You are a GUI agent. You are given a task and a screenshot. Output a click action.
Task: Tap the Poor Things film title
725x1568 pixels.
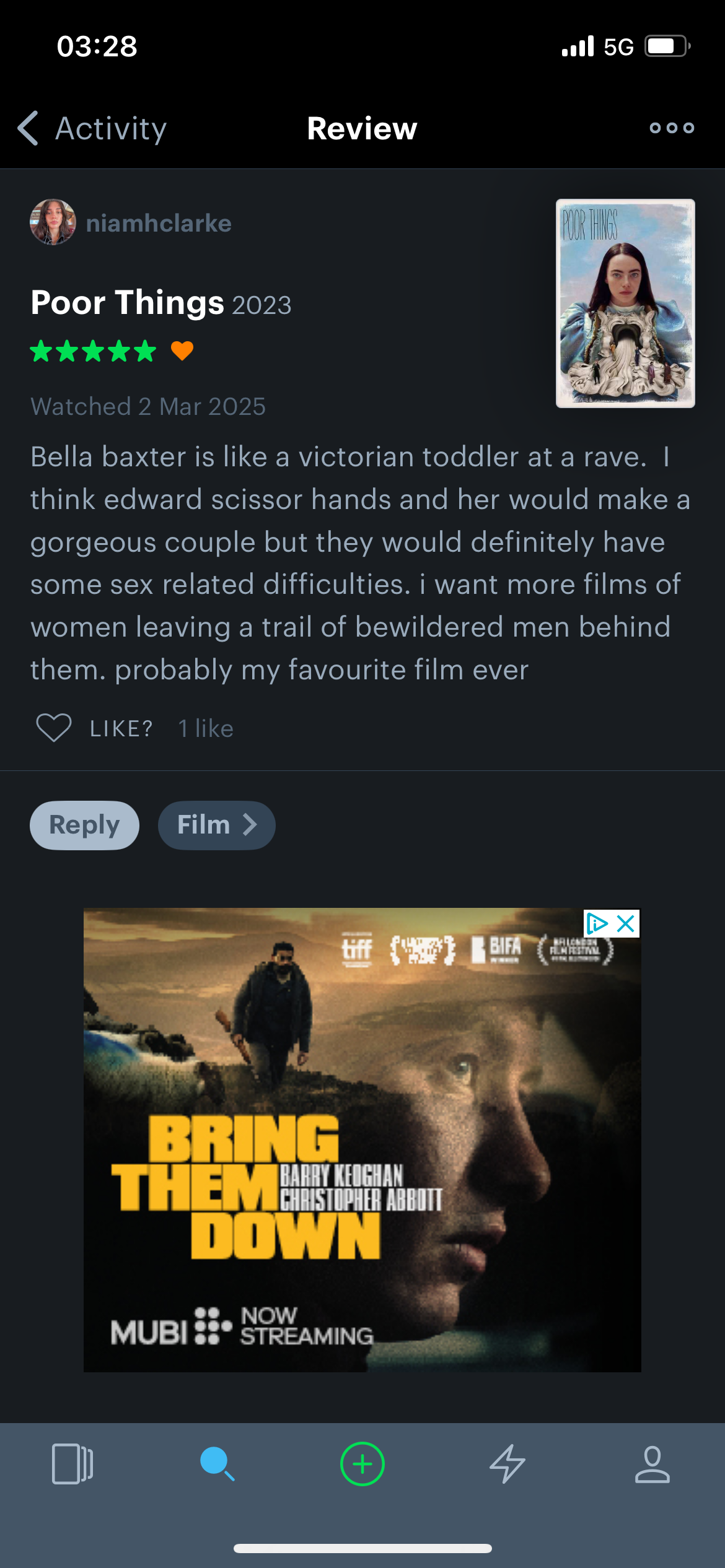(x=128, y=303)
